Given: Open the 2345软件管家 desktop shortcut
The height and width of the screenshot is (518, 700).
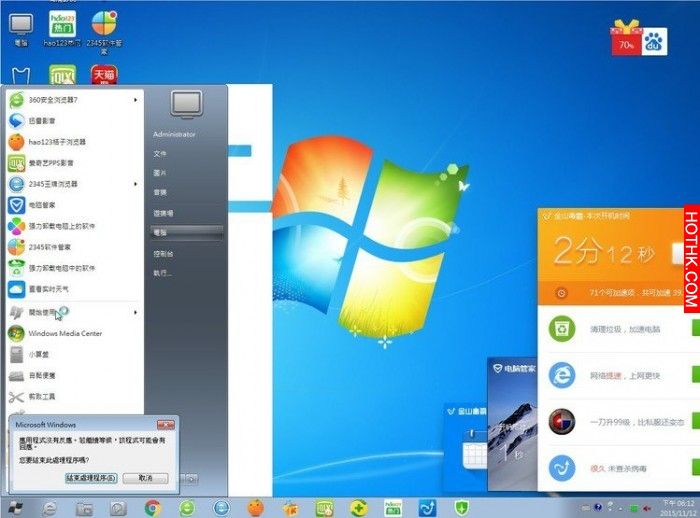Looking at the screenshot, I should [x=104, y=32].
